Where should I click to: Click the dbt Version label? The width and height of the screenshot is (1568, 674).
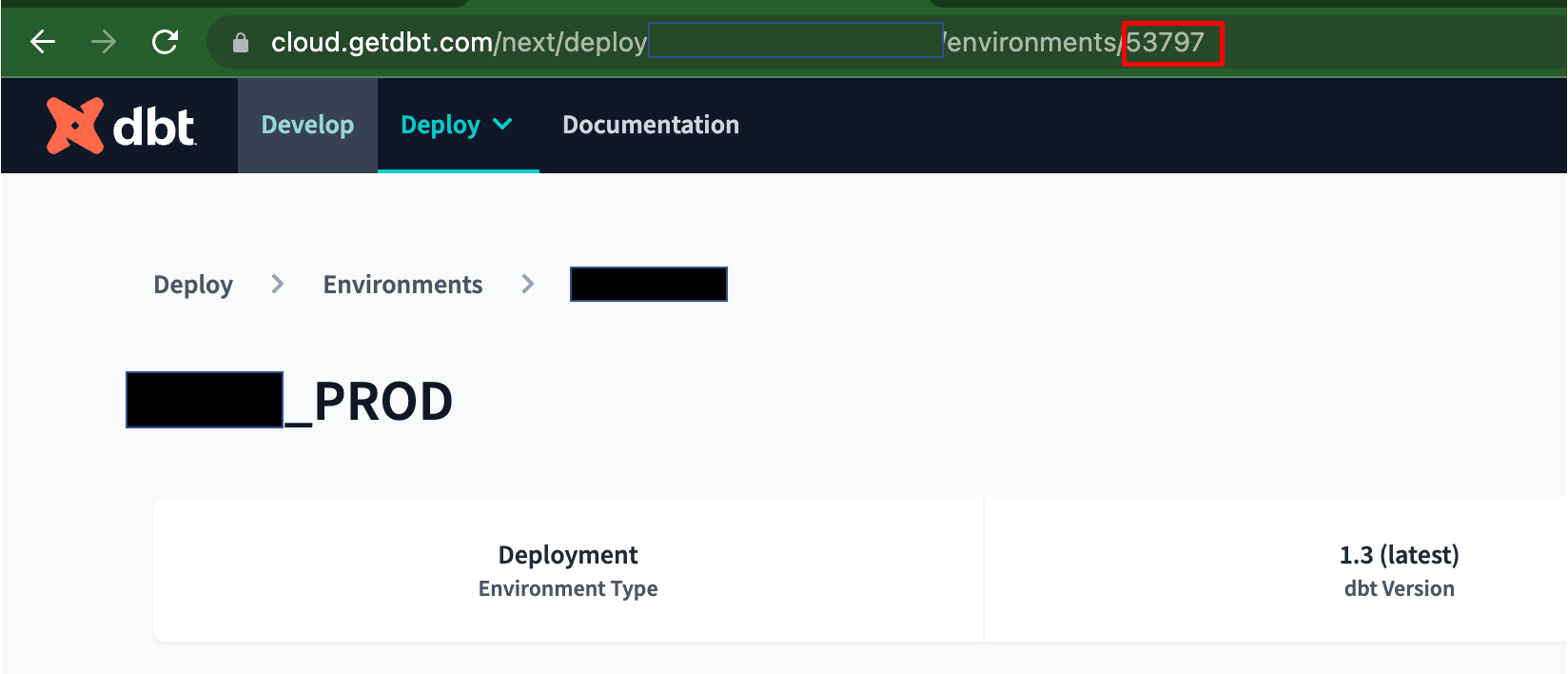pyautogui.click(x=1399, y=588)
